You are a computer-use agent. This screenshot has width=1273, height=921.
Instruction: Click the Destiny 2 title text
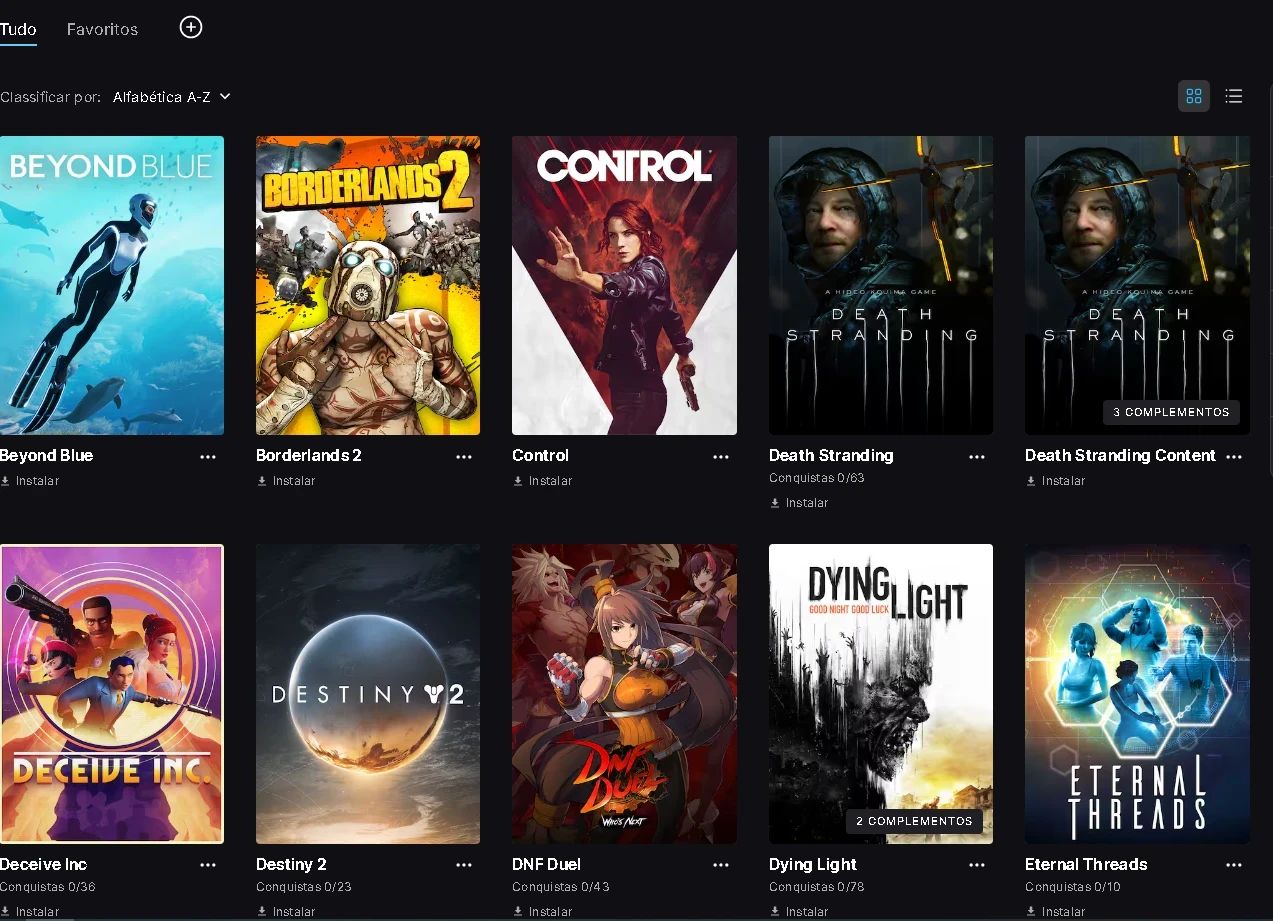[291, 864]
